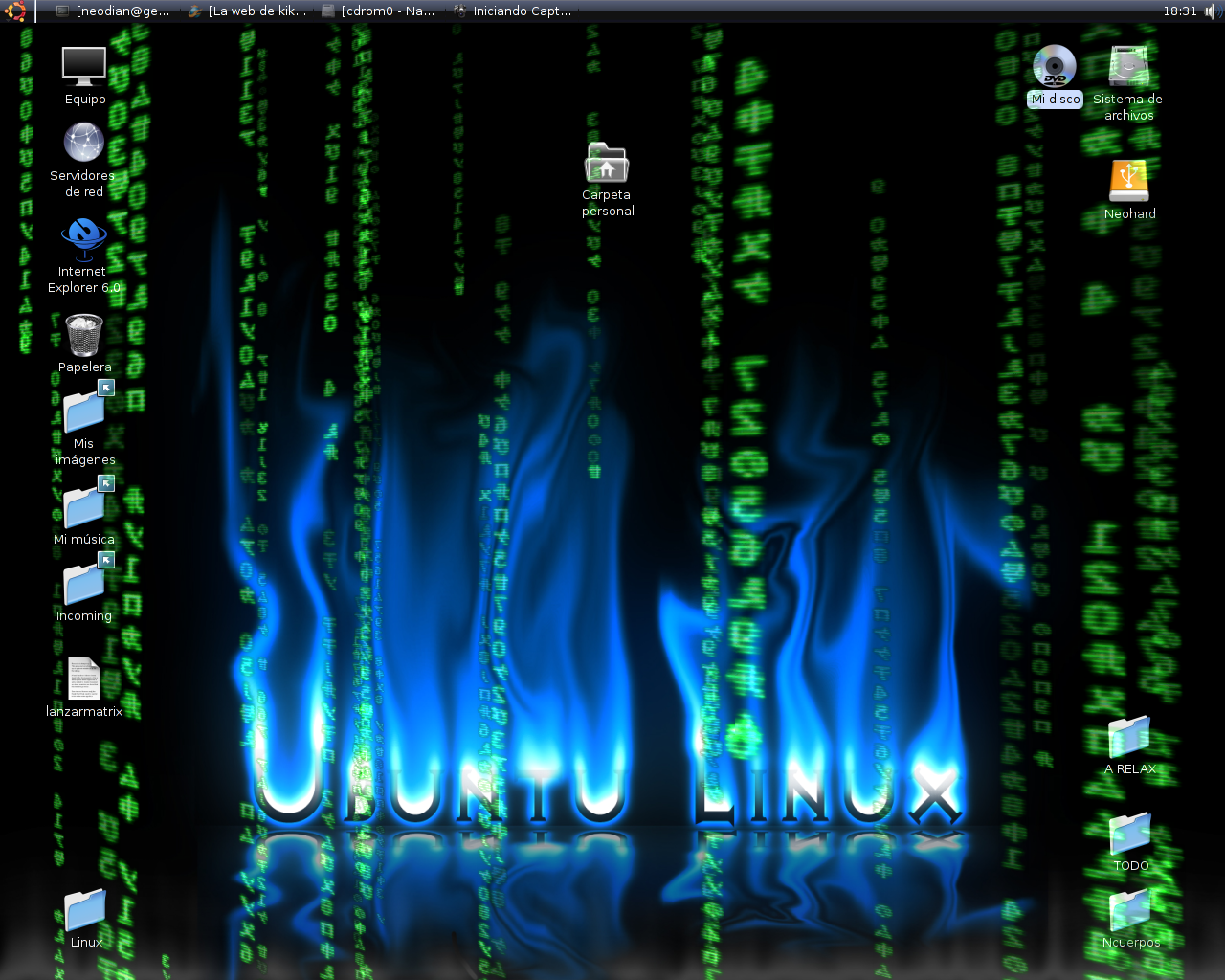Image resolution: width=1225 pixels, height=980 pixels.
Task: Launch Internet Explorer 6.0 desktop icon
Action: pos(84,239)
